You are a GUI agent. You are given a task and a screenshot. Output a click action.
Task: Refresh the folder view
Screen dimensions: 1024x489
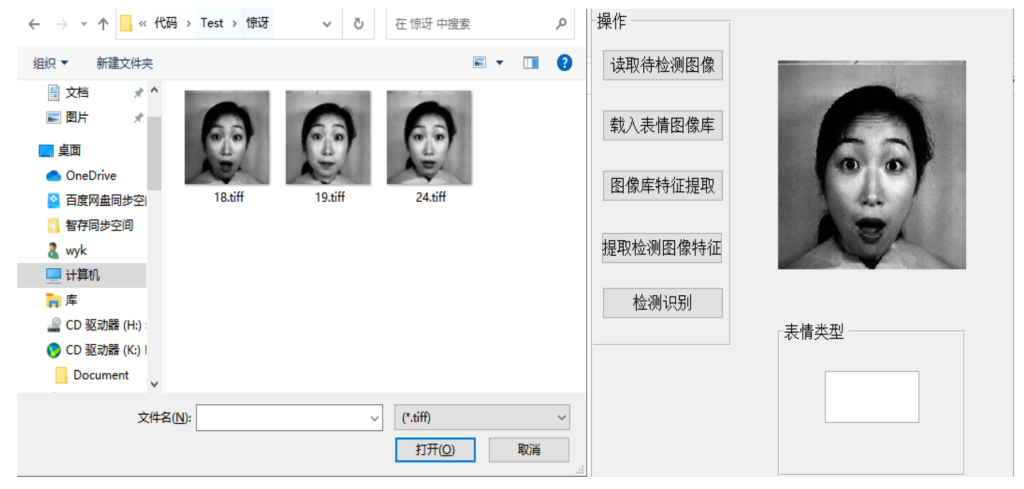coord(358,24)
